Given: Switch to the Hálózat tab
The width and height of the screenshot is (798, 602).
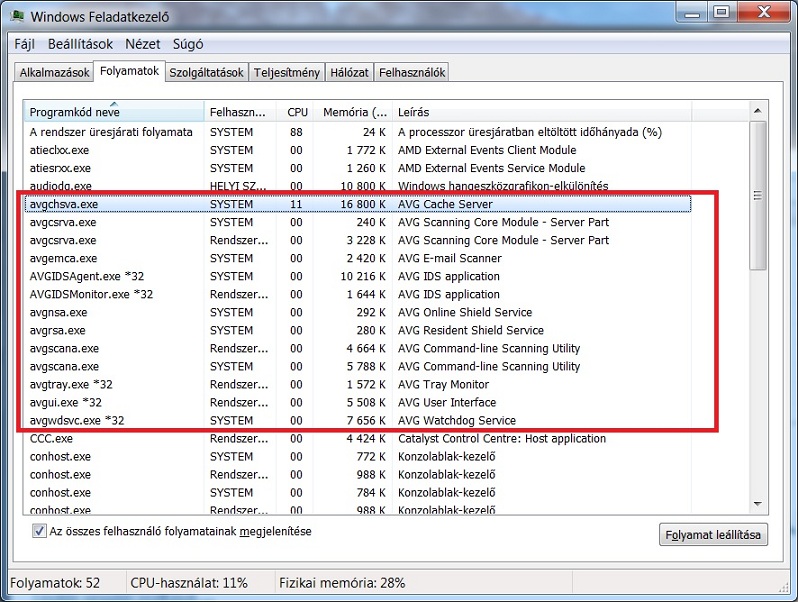Looking at the screenshot, I should [x=349, y=72].
